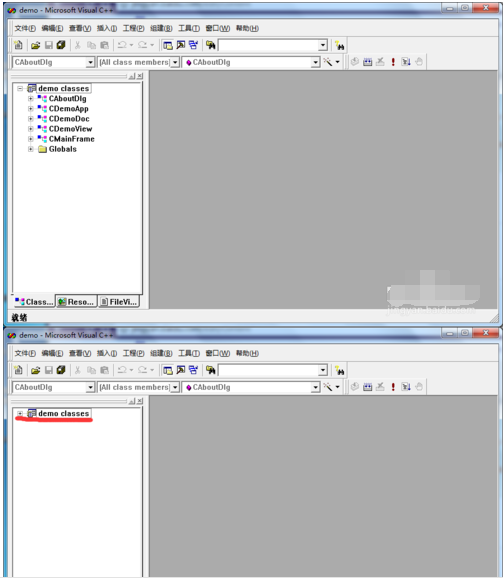Switch to ResourceView tab in top window

pyautogui.click(x=76, y=302)
